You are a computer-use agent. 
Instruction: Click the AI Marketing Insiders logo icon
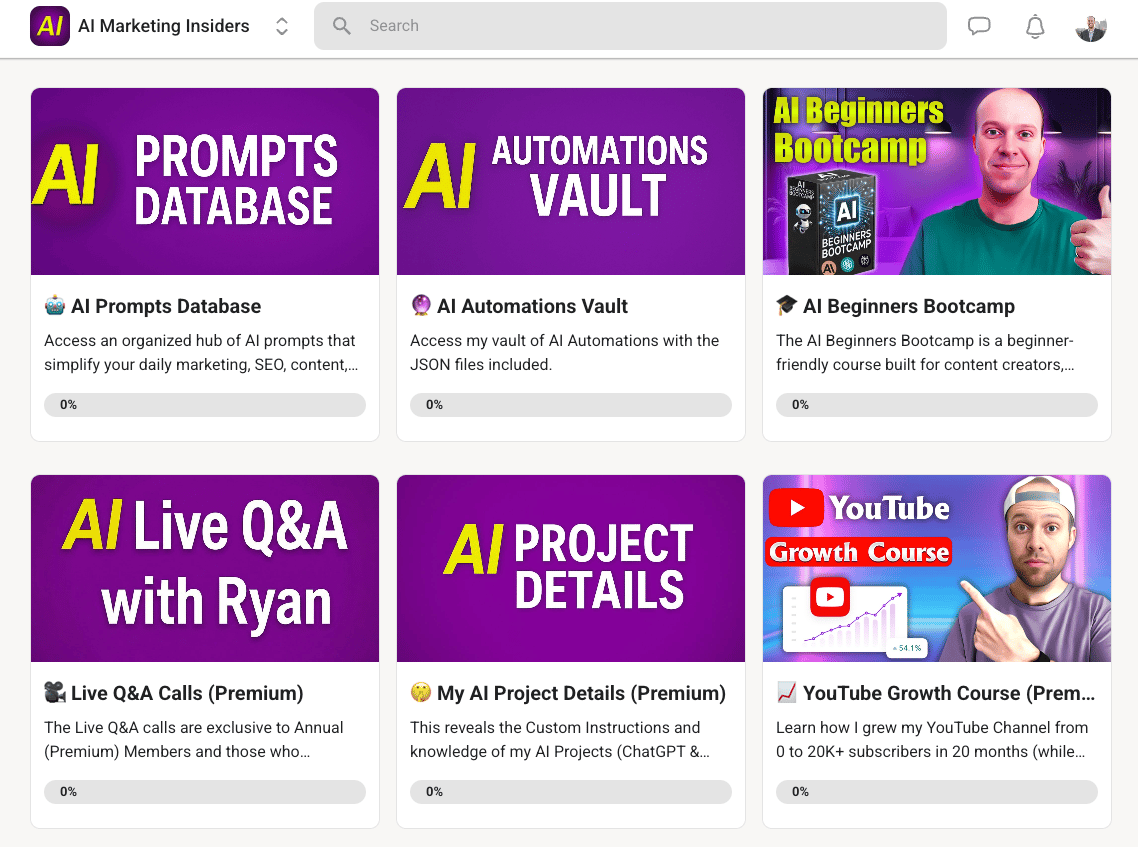pos(50,26)
